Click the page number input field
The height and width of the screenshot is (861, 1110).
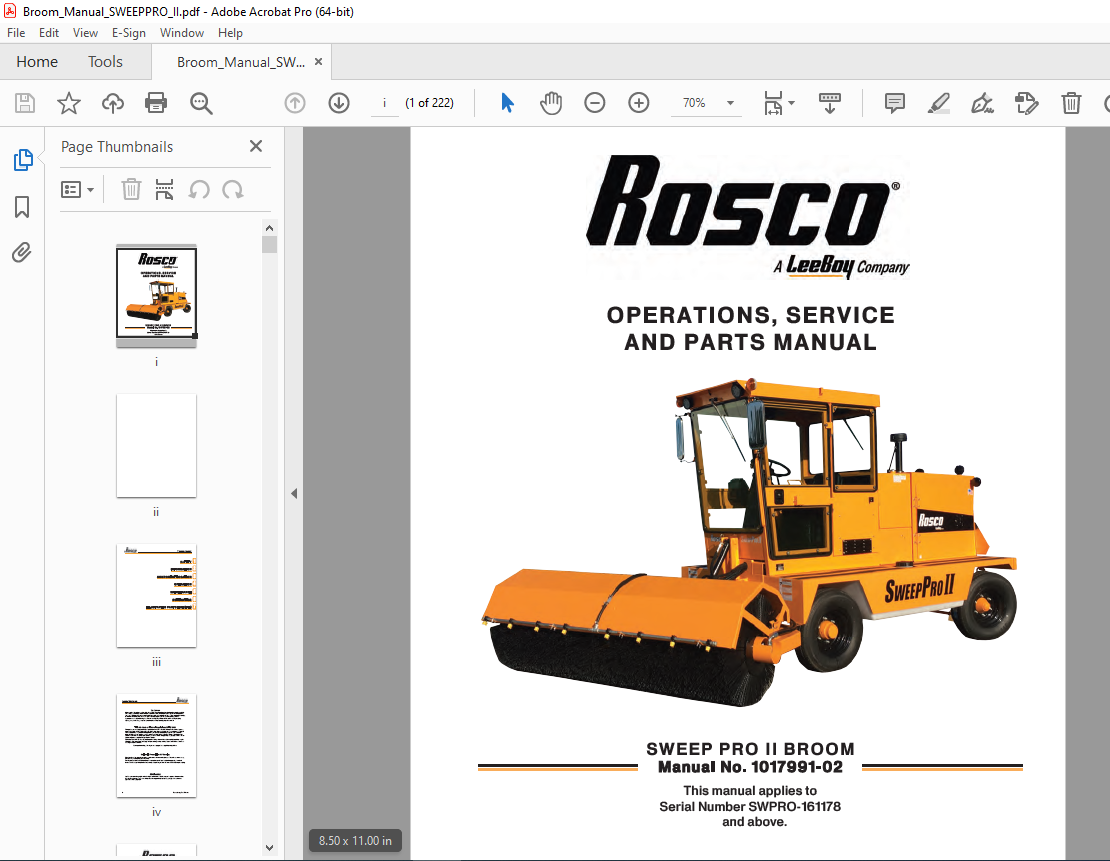(x=384, y=103)
